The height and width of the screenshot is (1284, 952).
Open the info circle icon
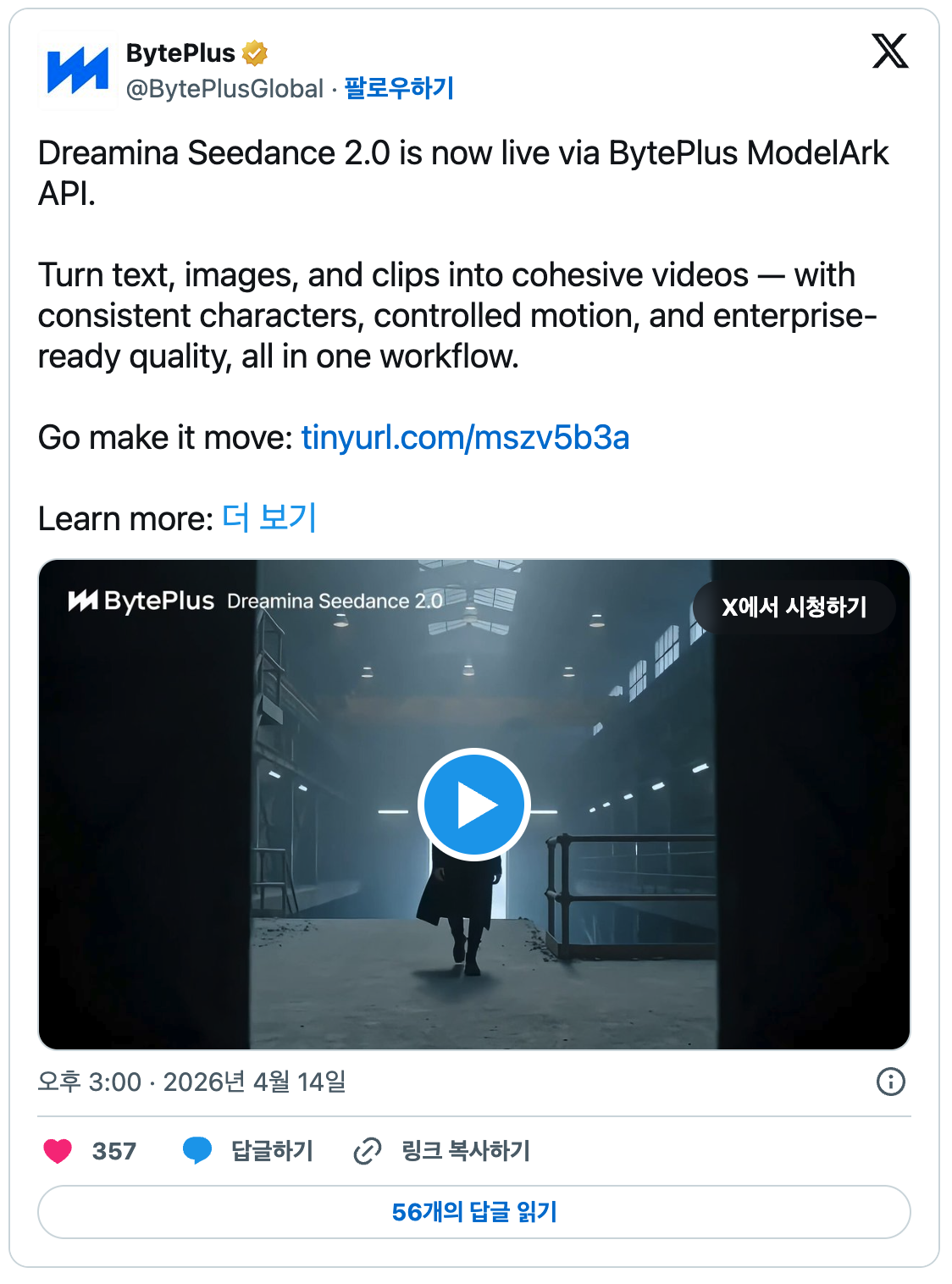890,1082
